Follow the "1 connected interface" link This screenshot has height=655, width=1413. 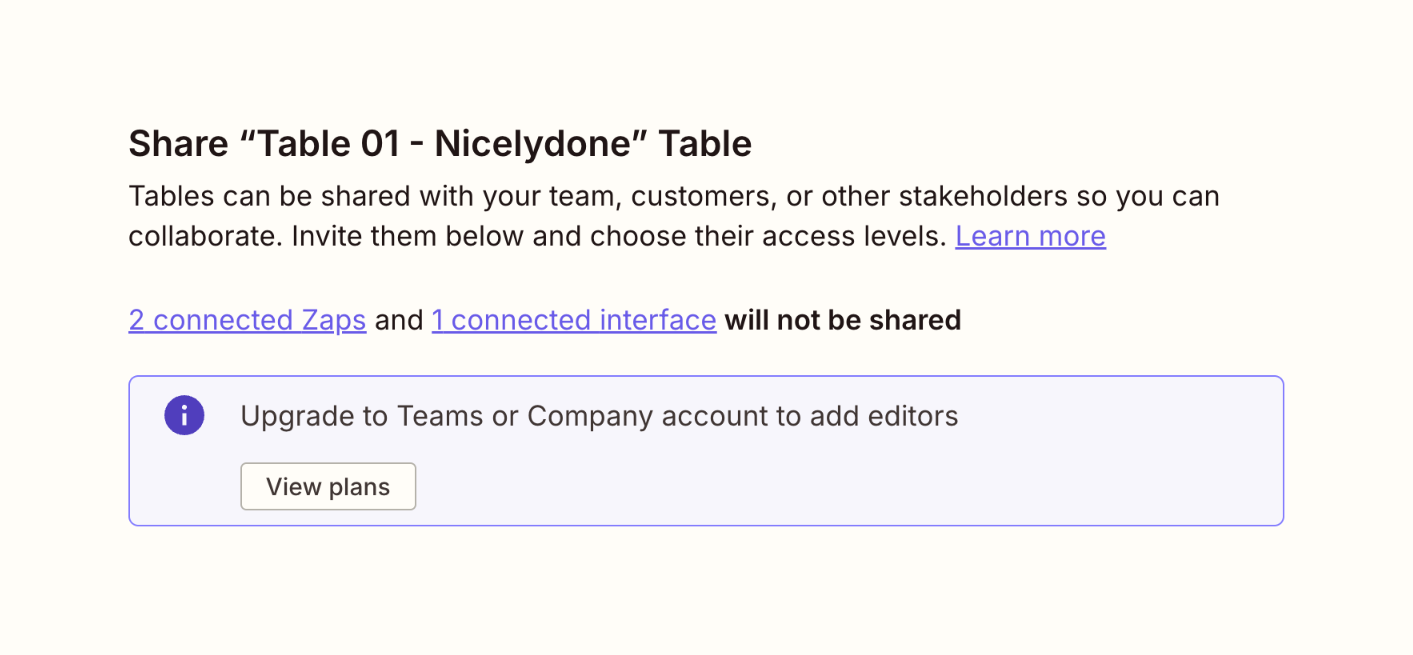click(574, 320)
